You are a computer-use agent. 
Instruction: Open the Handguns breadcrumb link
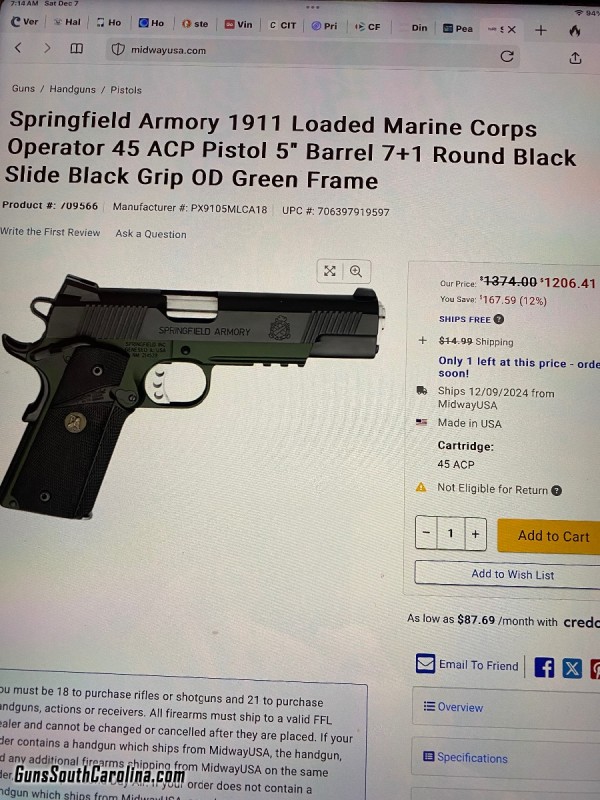[72, 89]
